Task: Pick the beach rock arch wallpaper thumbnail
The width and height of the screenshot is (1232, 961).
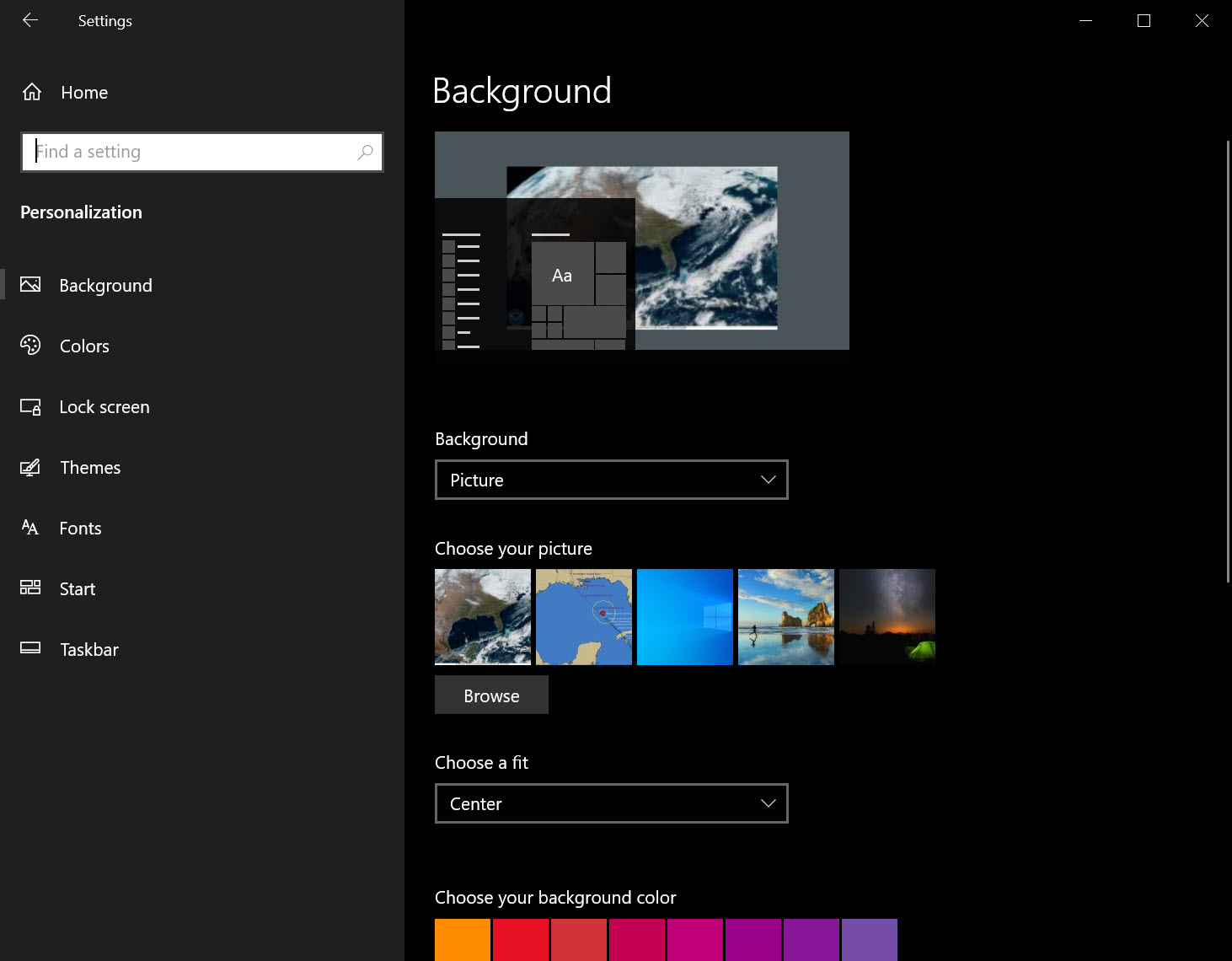Action: click(x=785, y=617)
